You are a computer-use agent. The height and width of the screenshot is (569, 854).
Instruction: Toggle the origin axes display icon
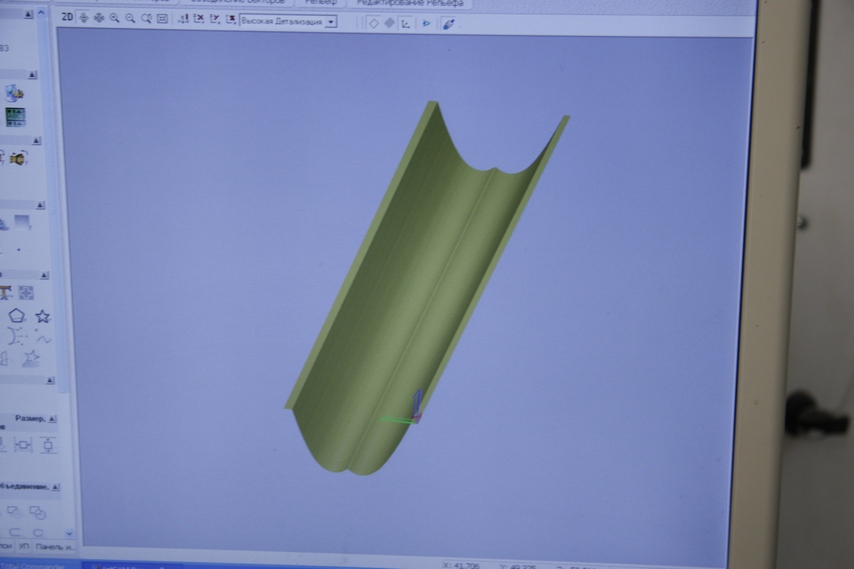click(405, 23)
